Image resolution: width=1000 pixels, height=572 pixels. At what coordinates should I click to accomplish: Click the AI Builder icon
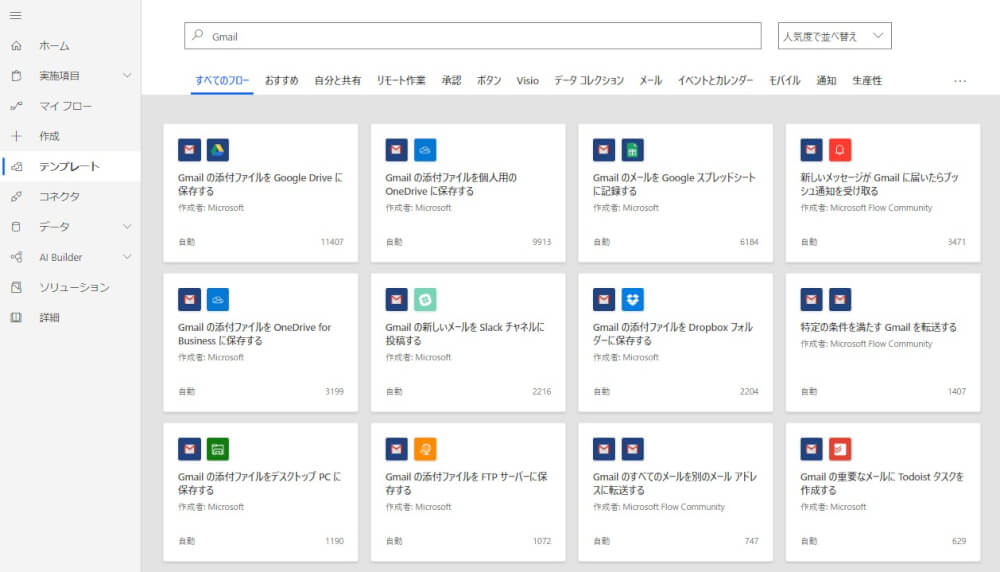coord(17,257)
